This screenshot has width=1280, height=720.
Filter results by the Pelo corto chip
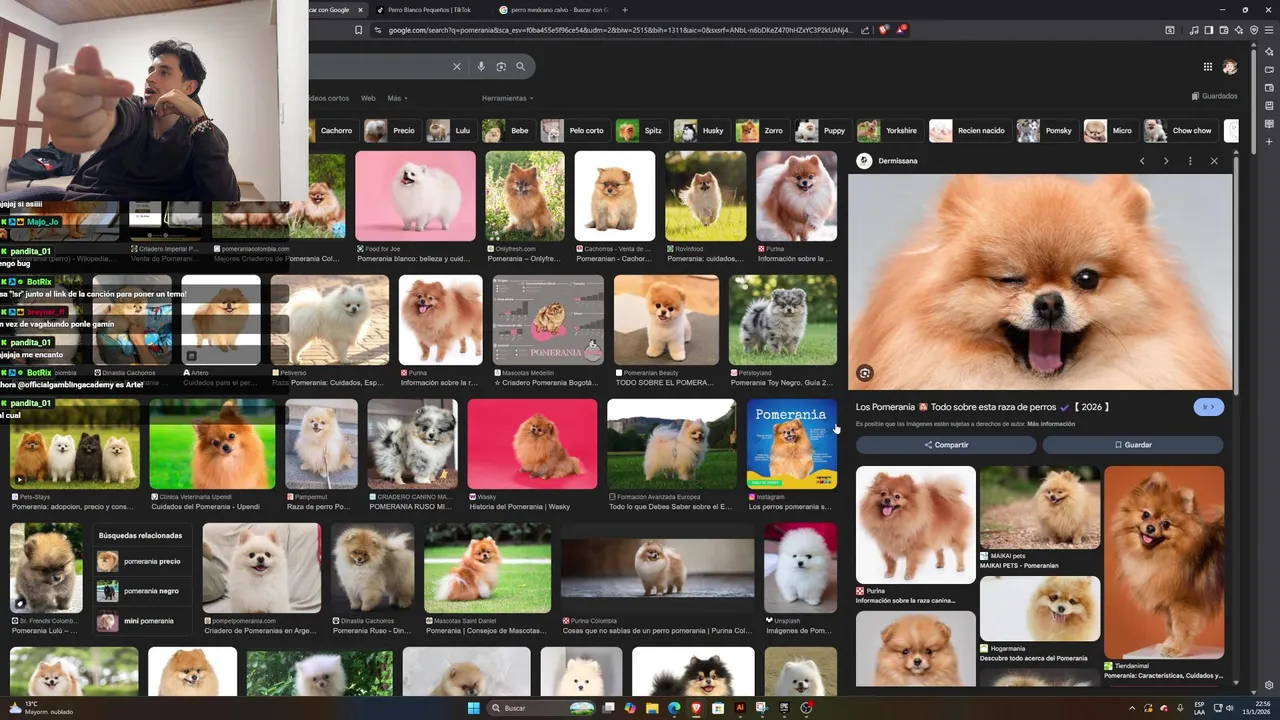tap(574, 130)
